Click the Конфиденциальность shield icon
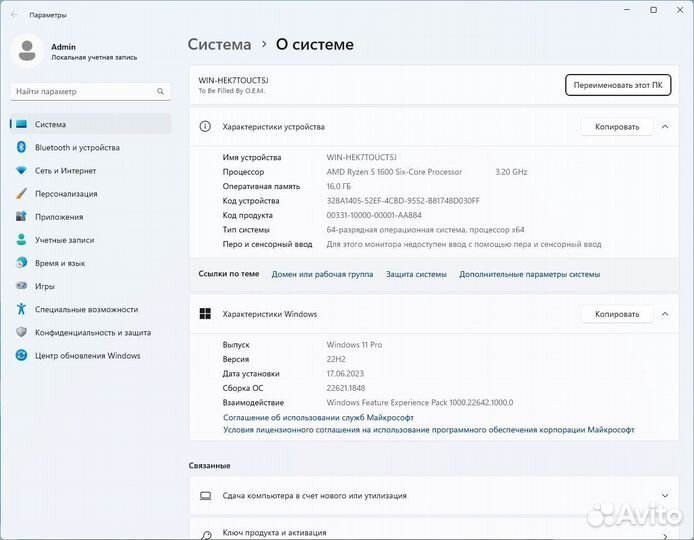The image size is (694, 540). pyautogui.click(x=21, y=332)
